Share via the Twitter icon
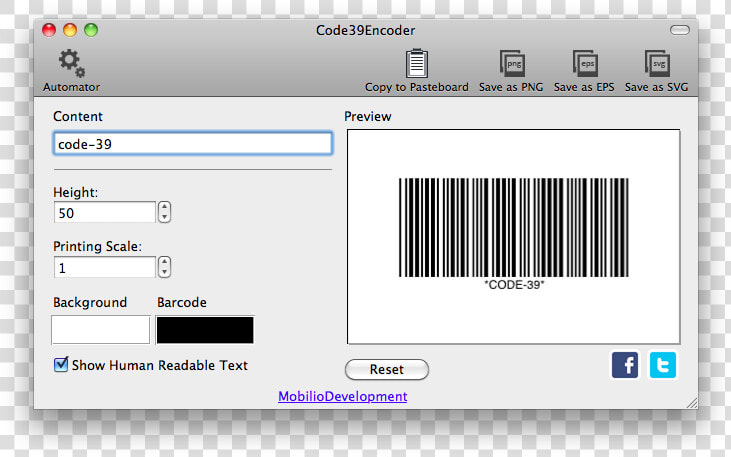The image size is (731, 457). (662, 365)
